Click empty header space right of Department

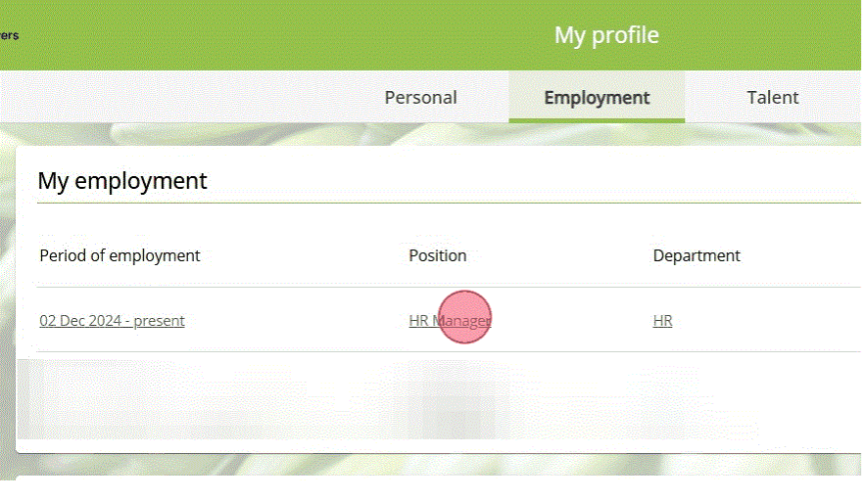[x=800, y=256]
